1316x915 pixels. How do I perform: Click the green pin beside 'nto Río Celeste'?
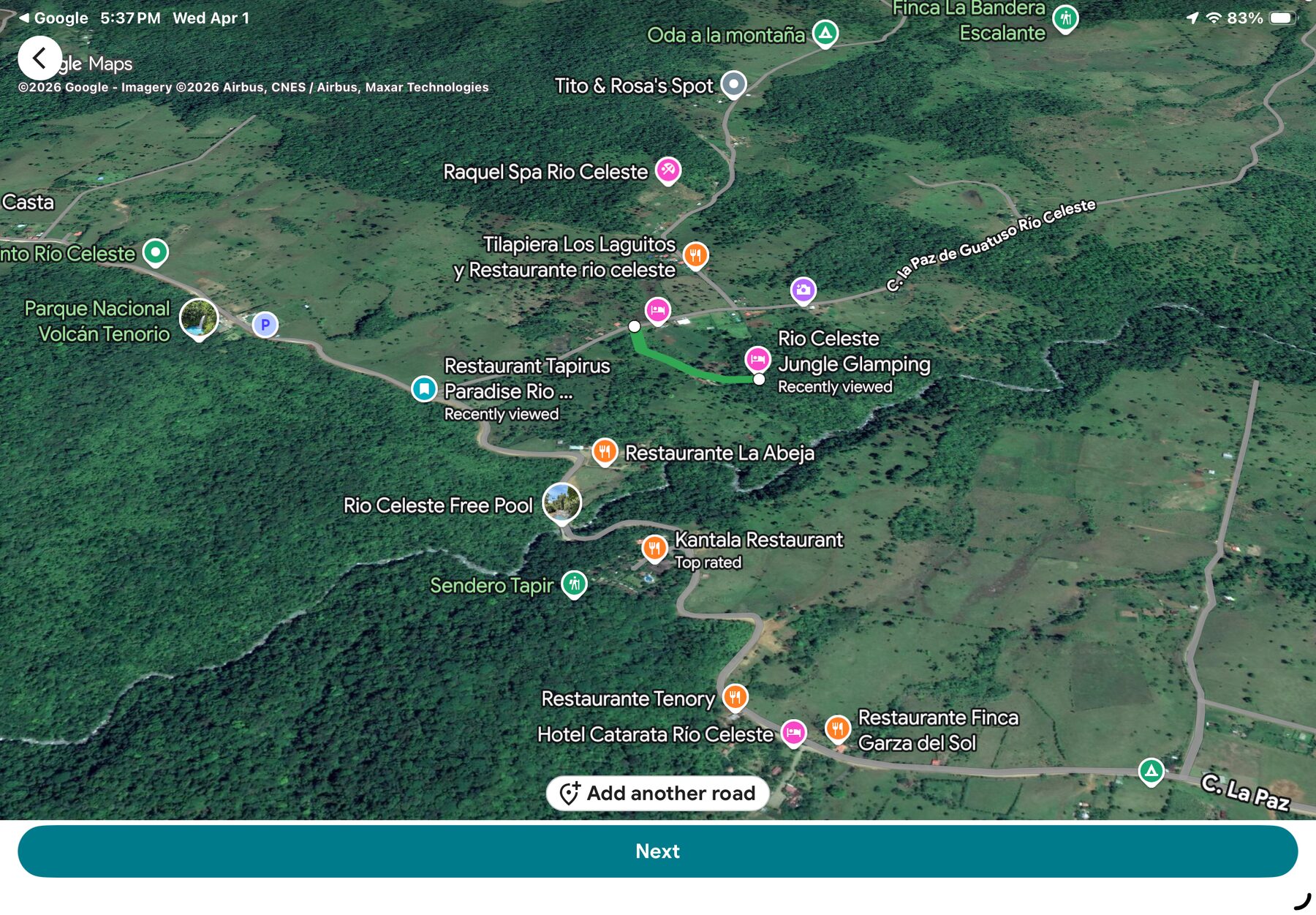coord(155,253)
